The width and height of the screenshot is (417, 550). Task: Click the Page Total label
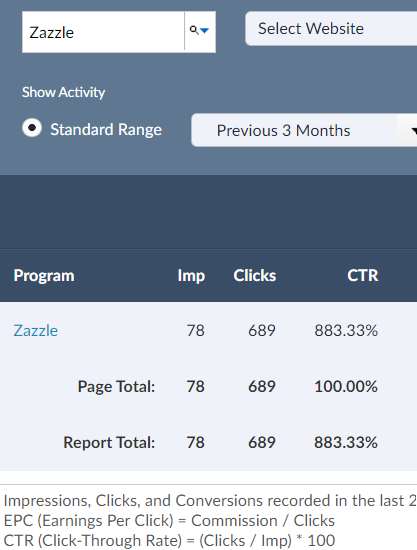(116, 387)
